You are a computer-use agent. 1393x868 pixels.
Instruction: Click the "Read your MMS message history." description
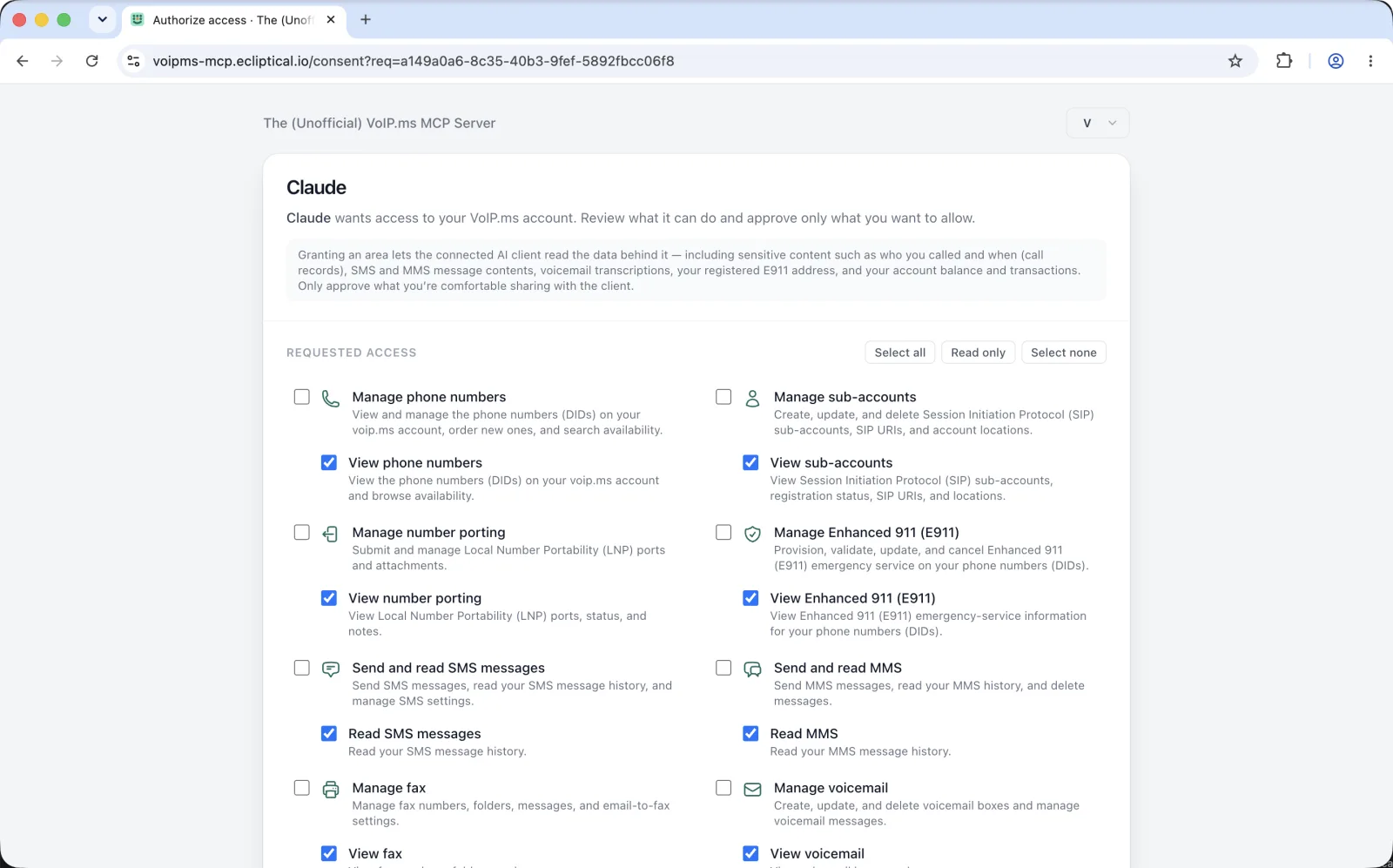coord(860,751)
